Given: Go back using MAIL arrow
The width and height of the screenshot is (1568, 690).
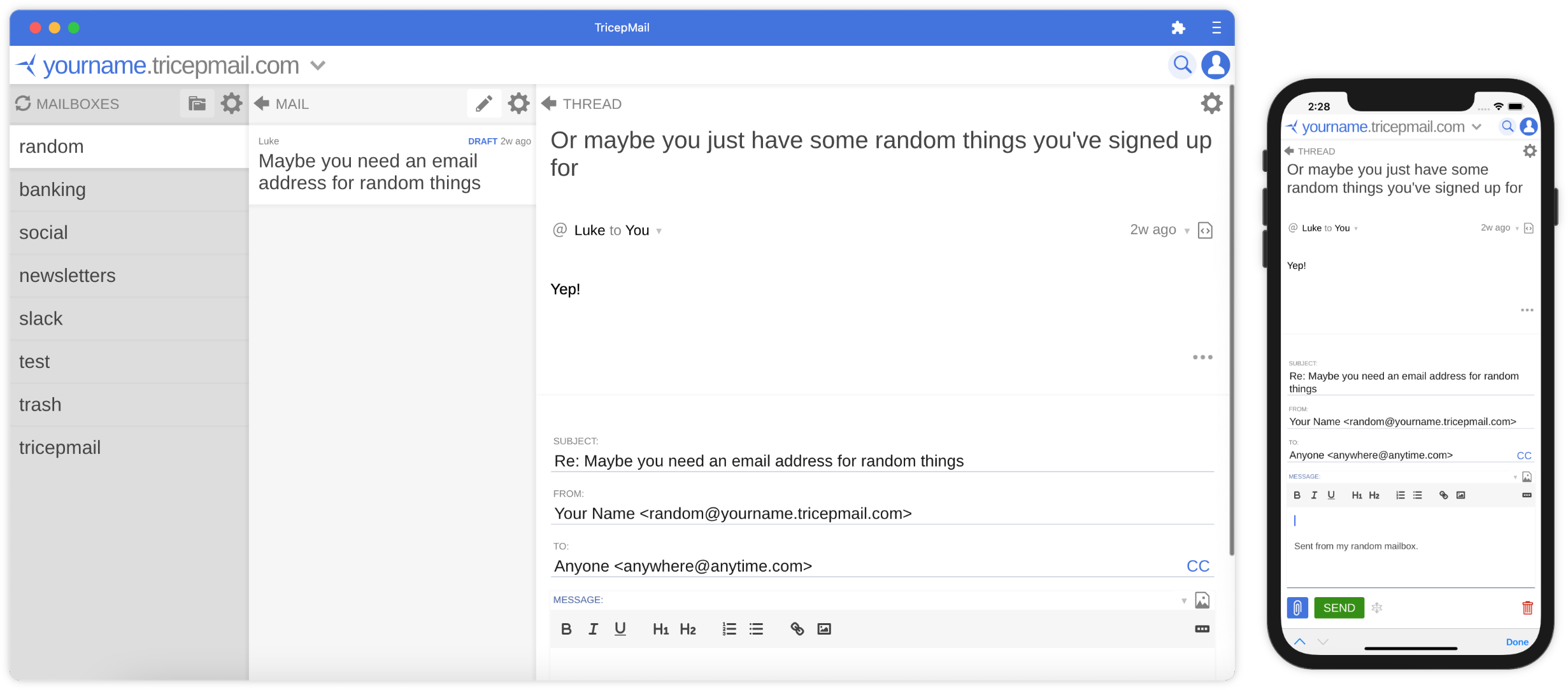Looking at the screenshot, I should pyautogui.click(x=262, y=103).
